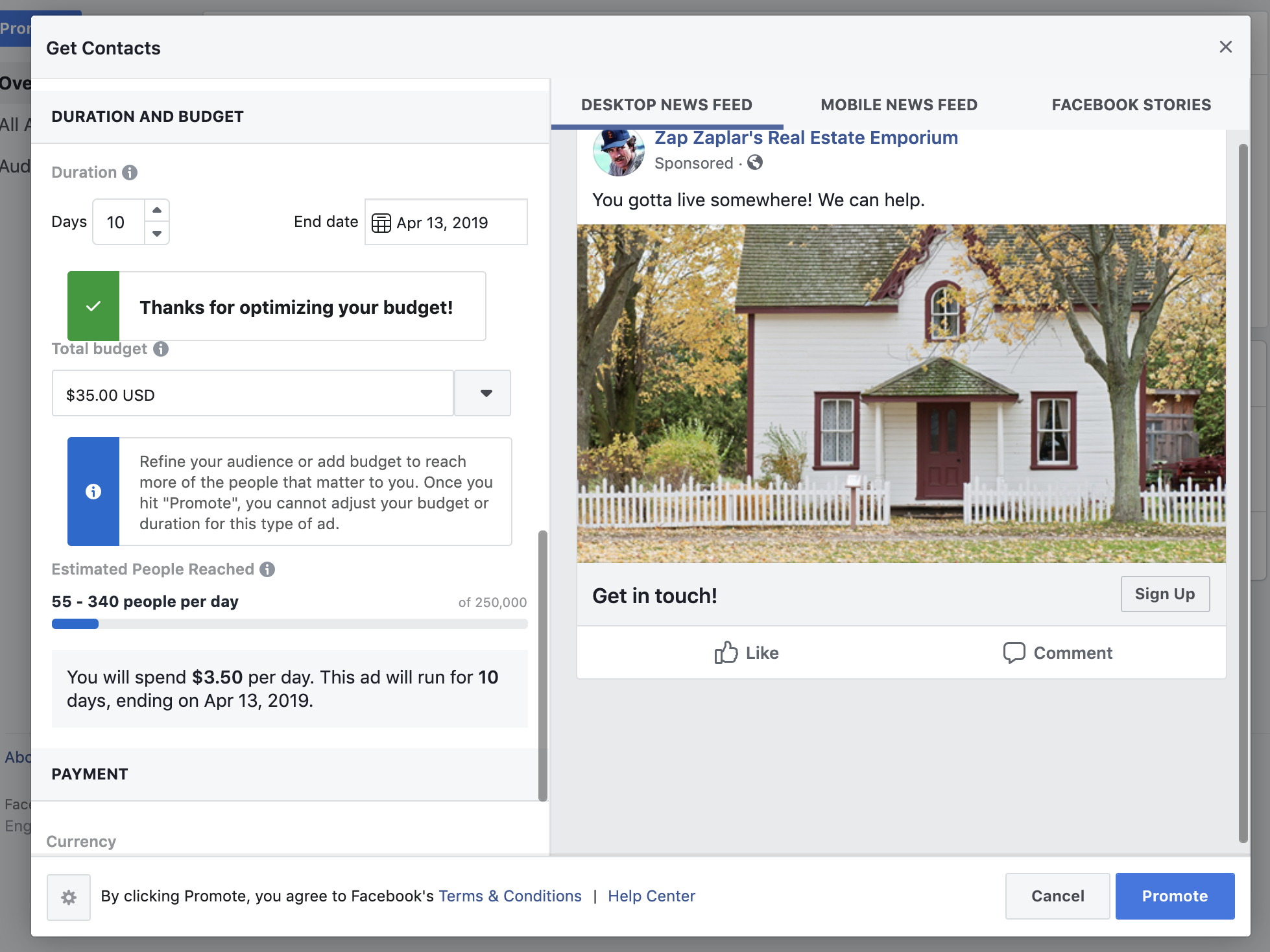Click the Duration info icon
Screen dimensions: 1270x952
tap(130, 173)
